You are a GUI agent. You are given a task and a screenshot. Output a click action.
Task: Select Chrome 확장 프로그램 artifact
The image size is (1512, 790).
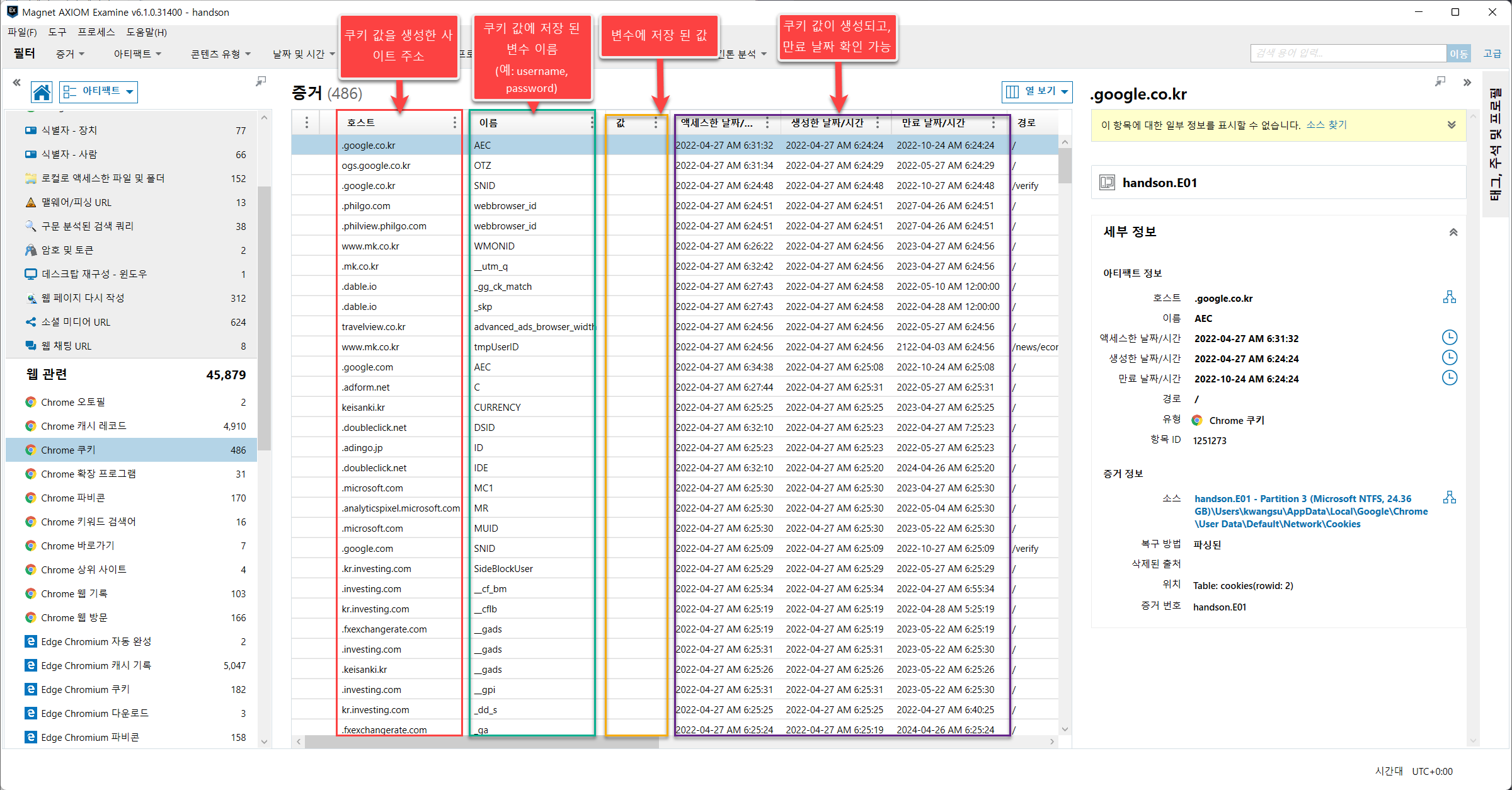132,474
